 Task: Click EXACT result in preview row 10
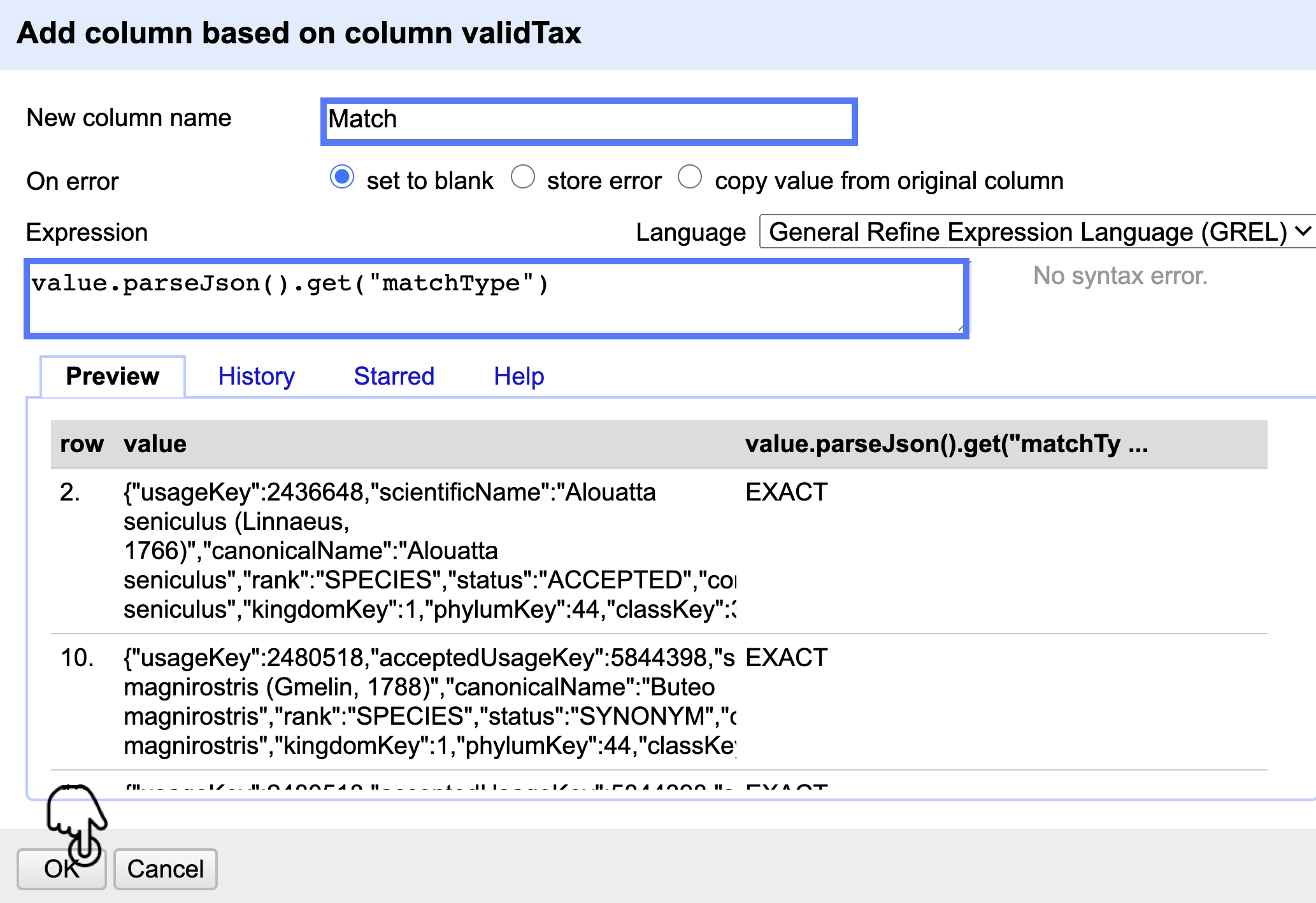786,658
